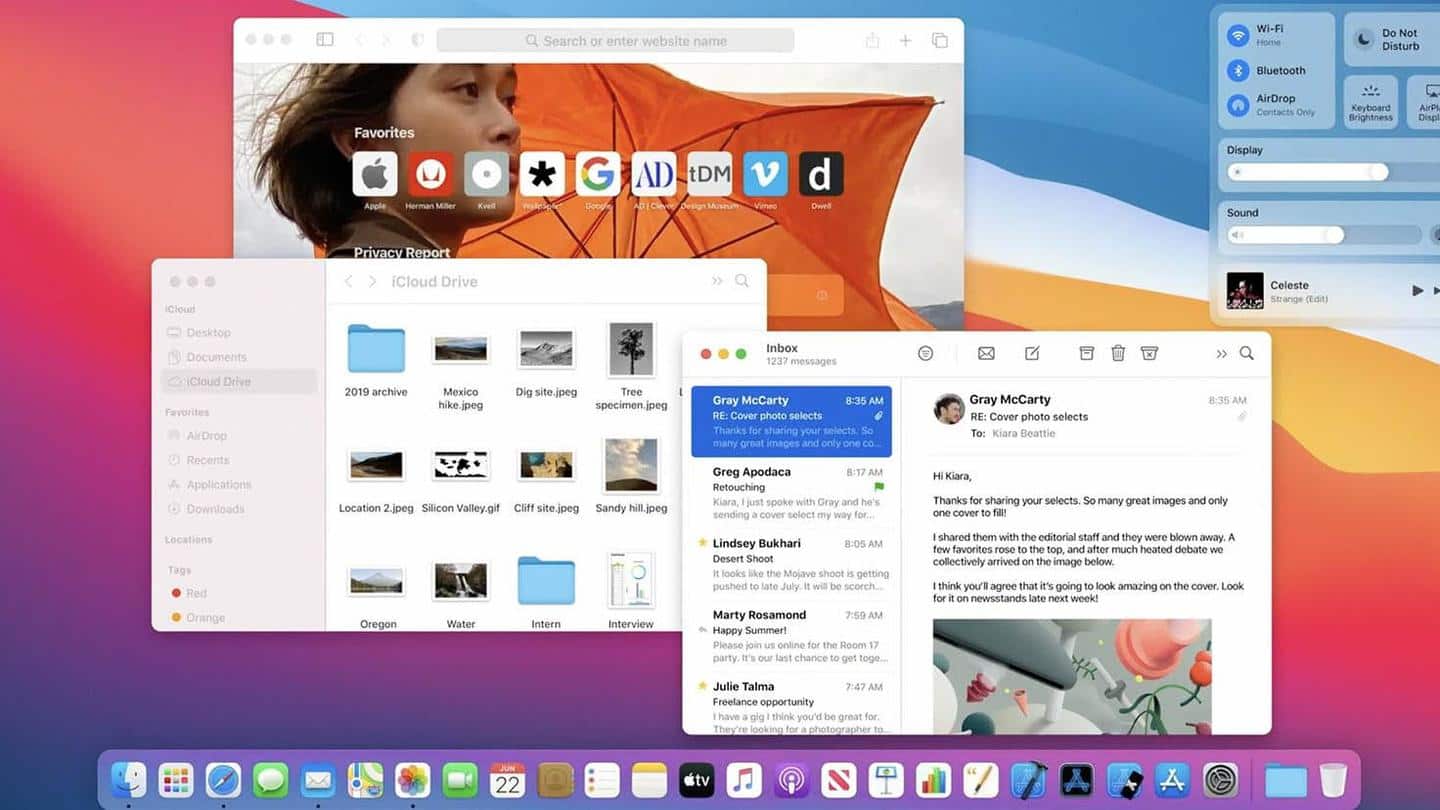Open System Preferences from the dock

click(x=1221, y=780)
